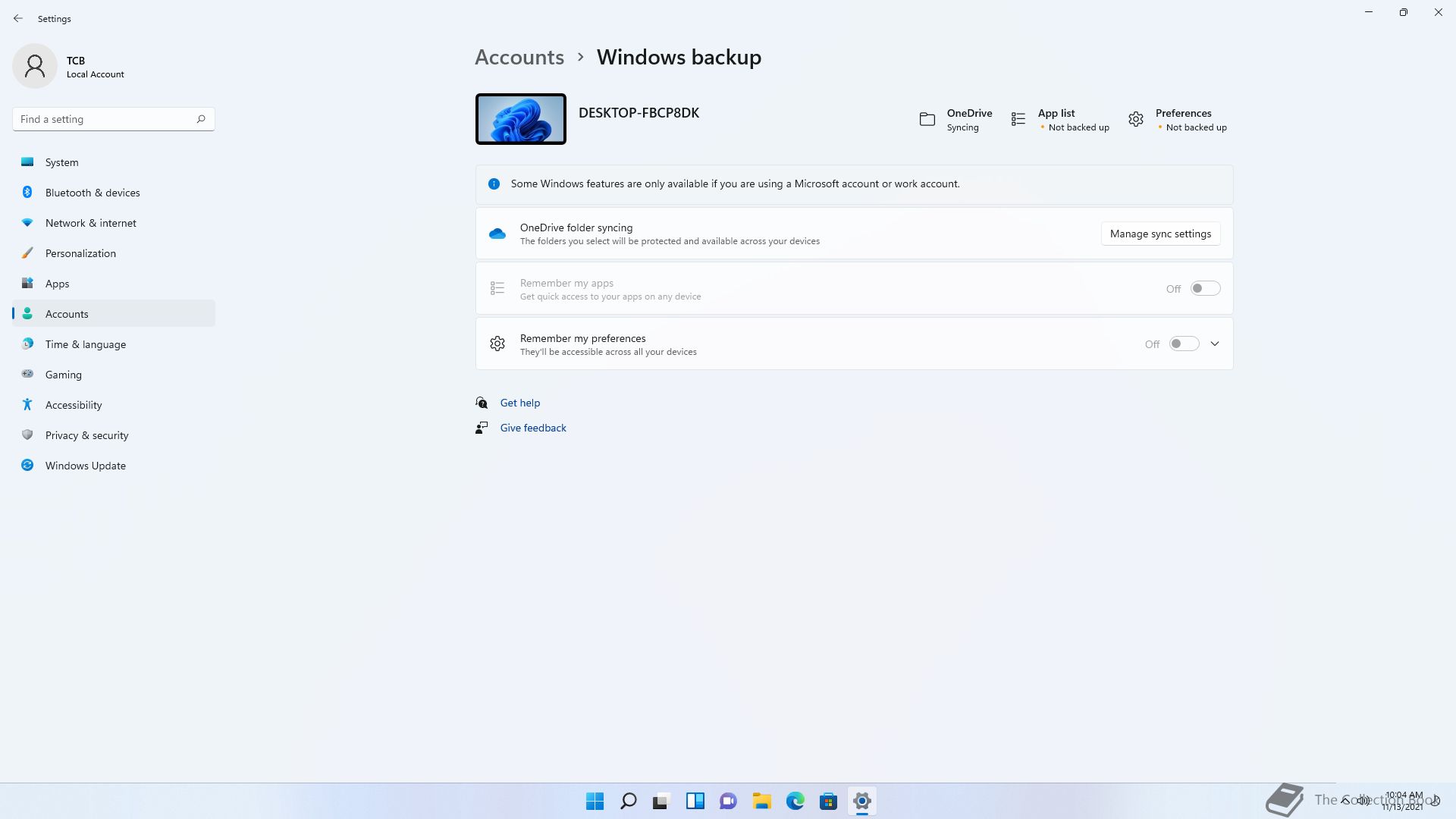Open Bluetooth & devices category
The width and height of the screenshot is (1456, 819).
(x=114, y=192)
